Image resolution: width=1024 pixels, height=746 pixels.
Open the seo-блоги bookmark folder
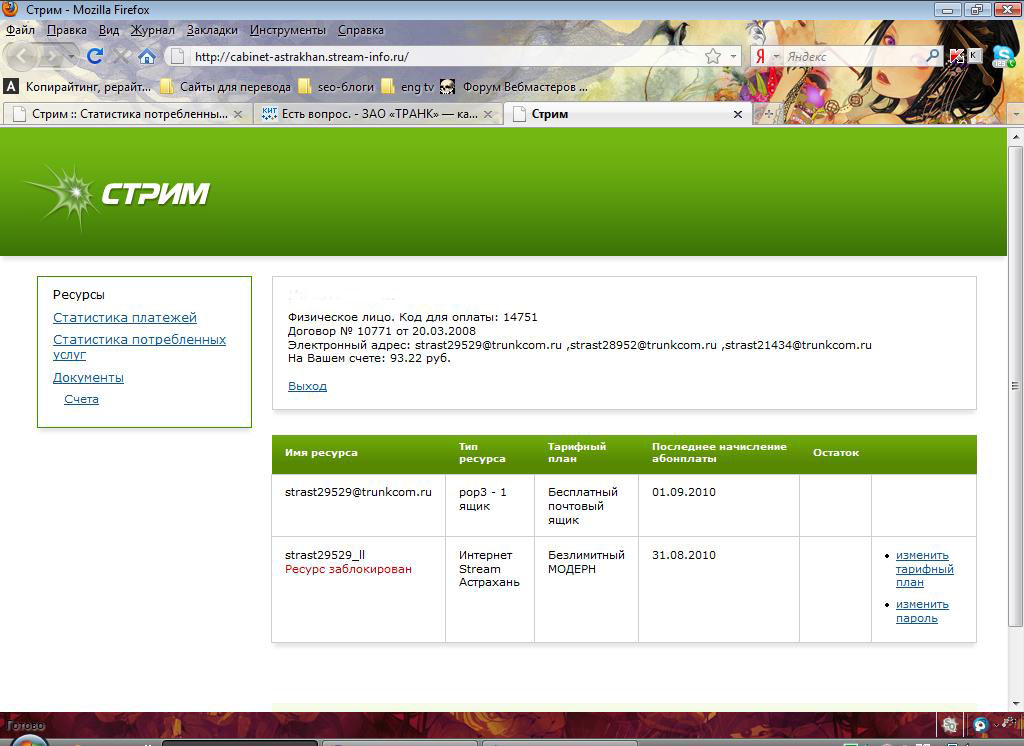coord(336,87)
